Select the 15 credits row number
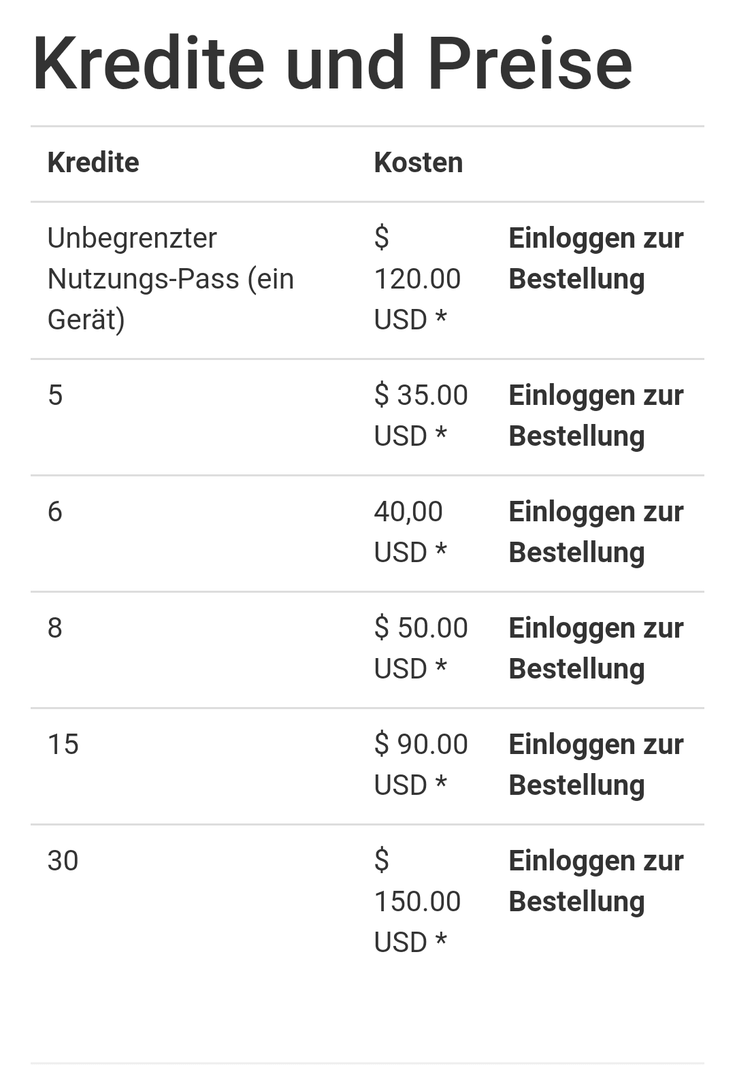The height and width of the screenshot is (1080, 735). (x=63, y=745)
